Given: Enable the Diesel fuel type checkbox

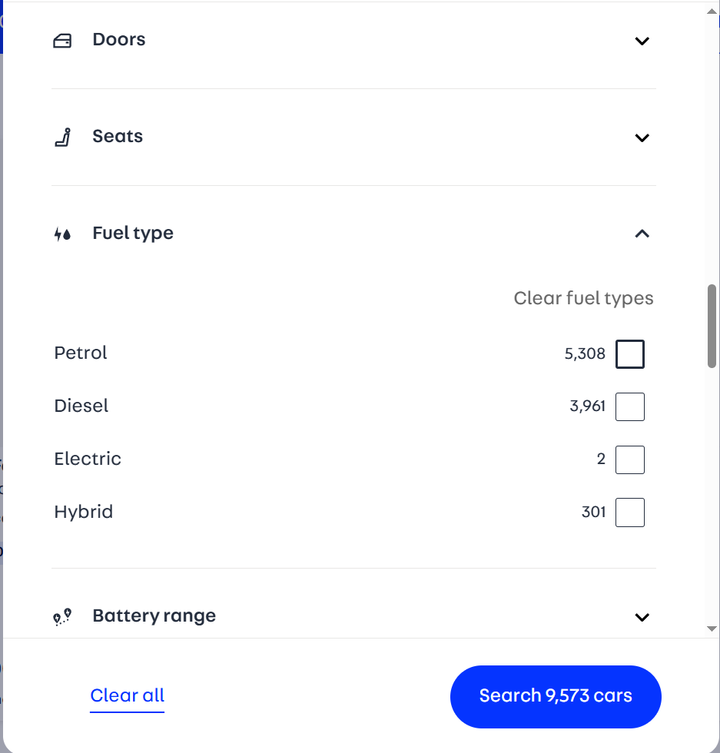Looking at the screenshot, I should [630, 407].
